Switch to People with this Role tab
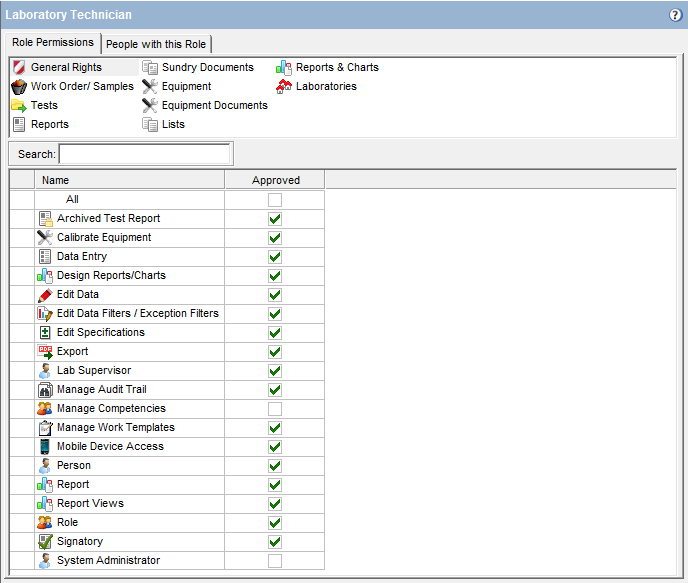The image size is (688, 583). pos(157,44)
